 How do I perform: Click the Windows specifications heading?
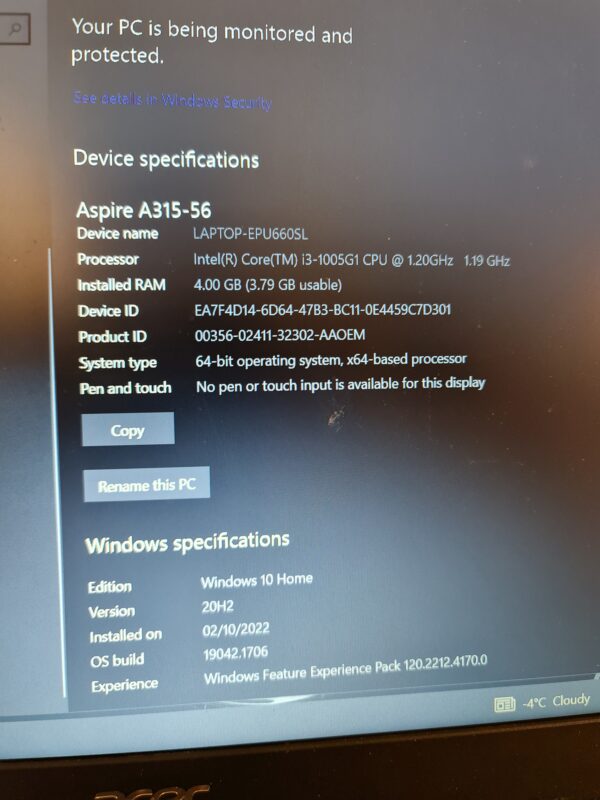click(x=187, y=542)
